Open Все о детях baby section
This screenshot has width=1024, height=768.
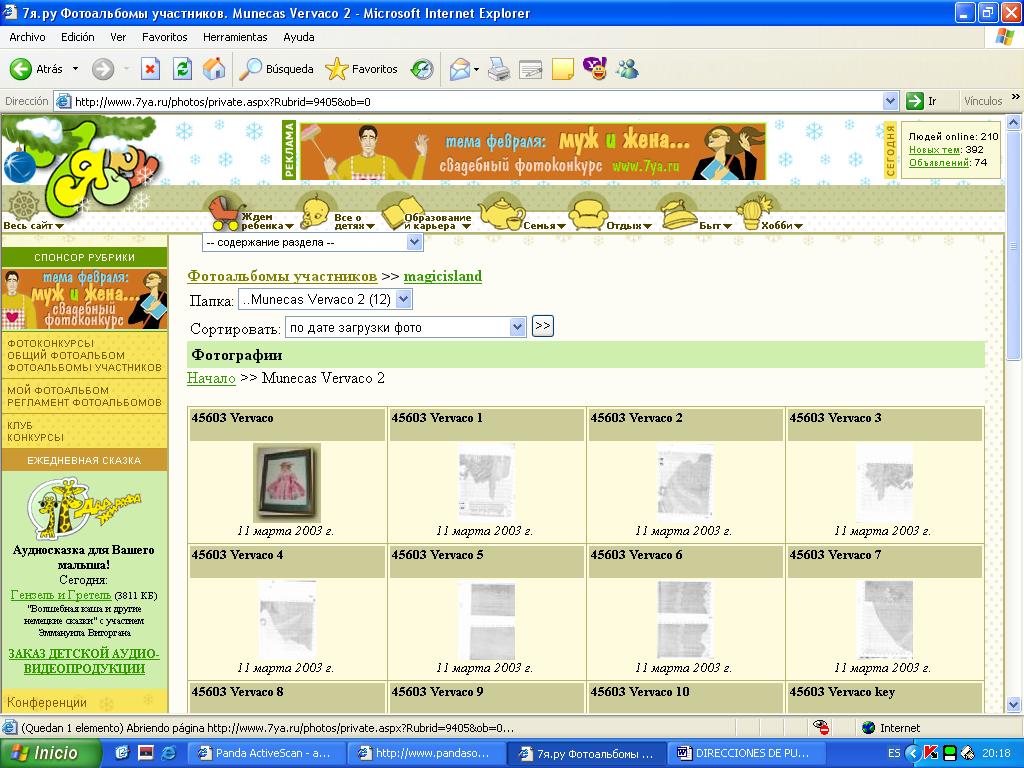(x=337, y=214)
